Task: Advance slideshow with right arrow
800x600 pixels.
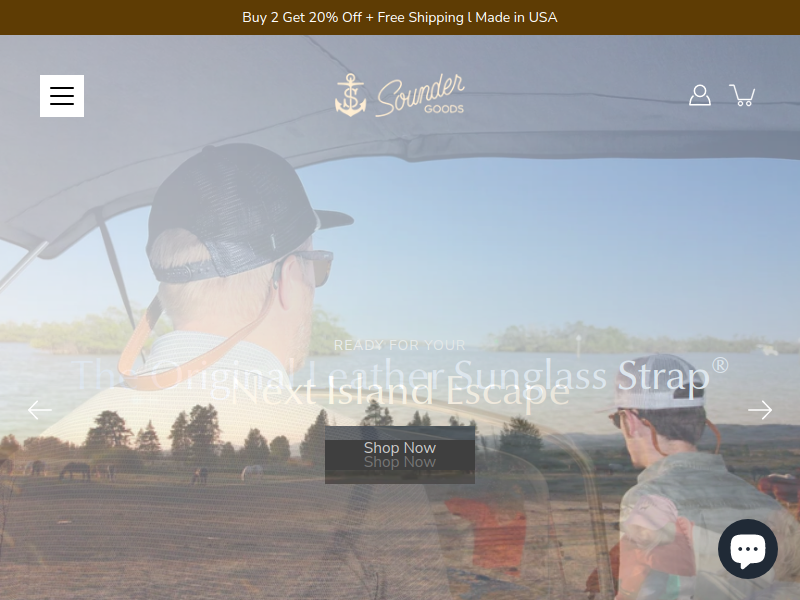Action: coord(760,410)
